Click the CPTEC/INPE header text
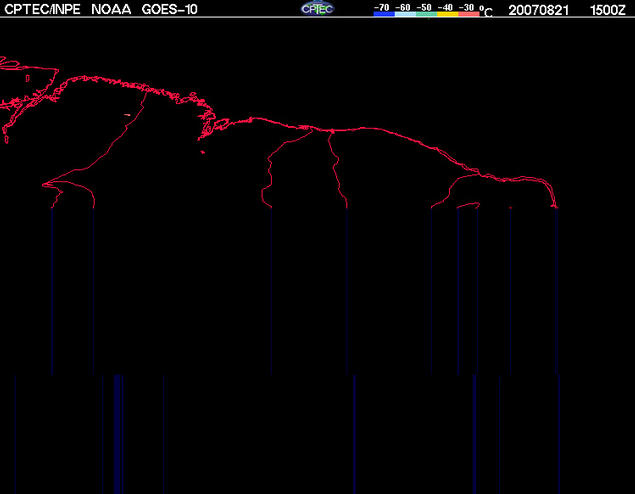This screenshot has height=494, width=635. 43,9
